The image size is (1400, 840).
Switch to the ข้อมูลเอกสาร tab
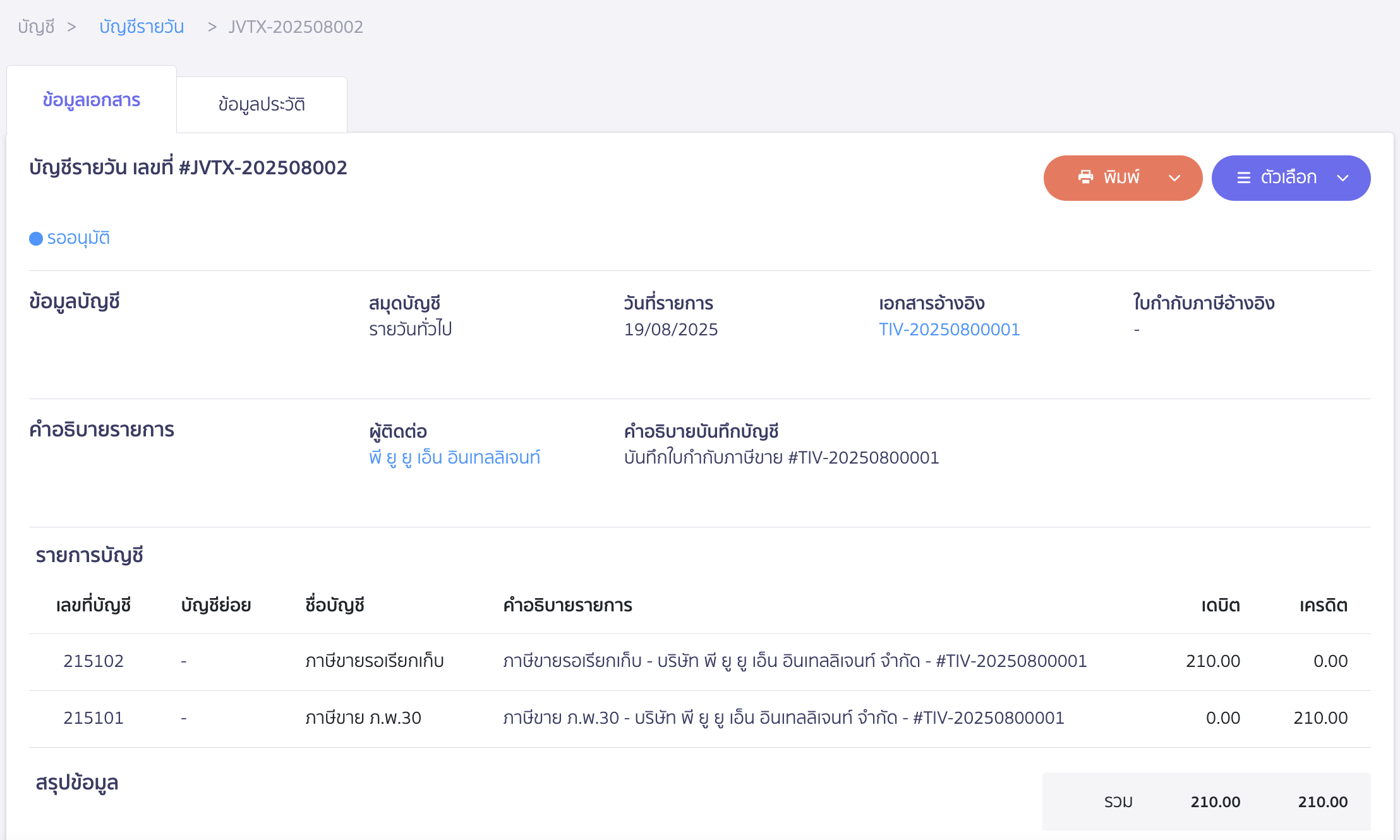(x=92, y=100)
